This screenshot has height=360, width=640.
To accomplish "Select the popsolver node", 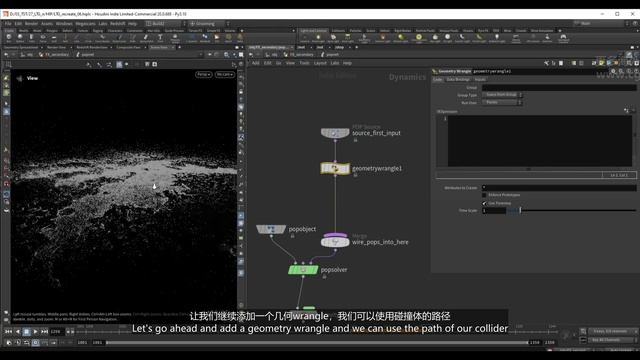I will (x=303, y=270).
